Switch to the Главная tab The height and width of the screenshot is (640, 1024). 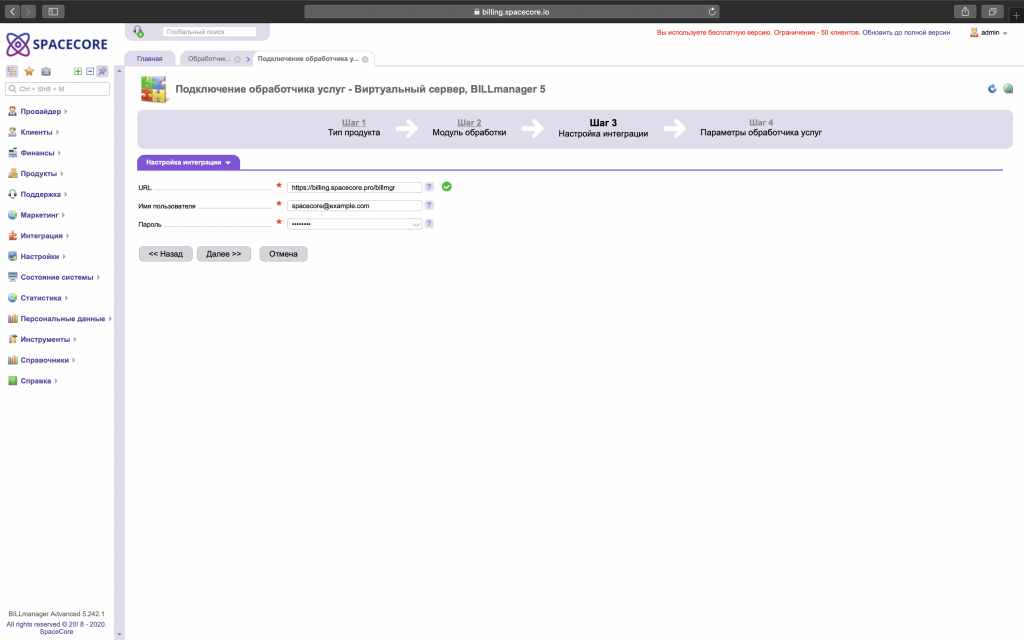[x=150, y=59]
